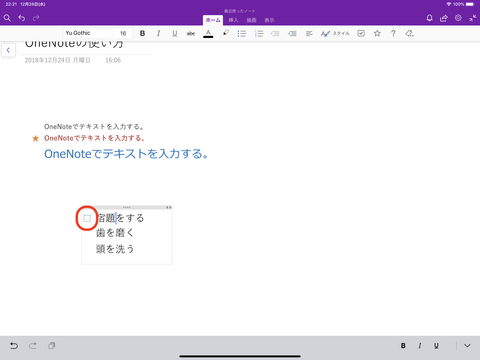Viewport: 480px width, 360px height.
Task: Redo using top purple bar arrow
Action: click(36, 18)
